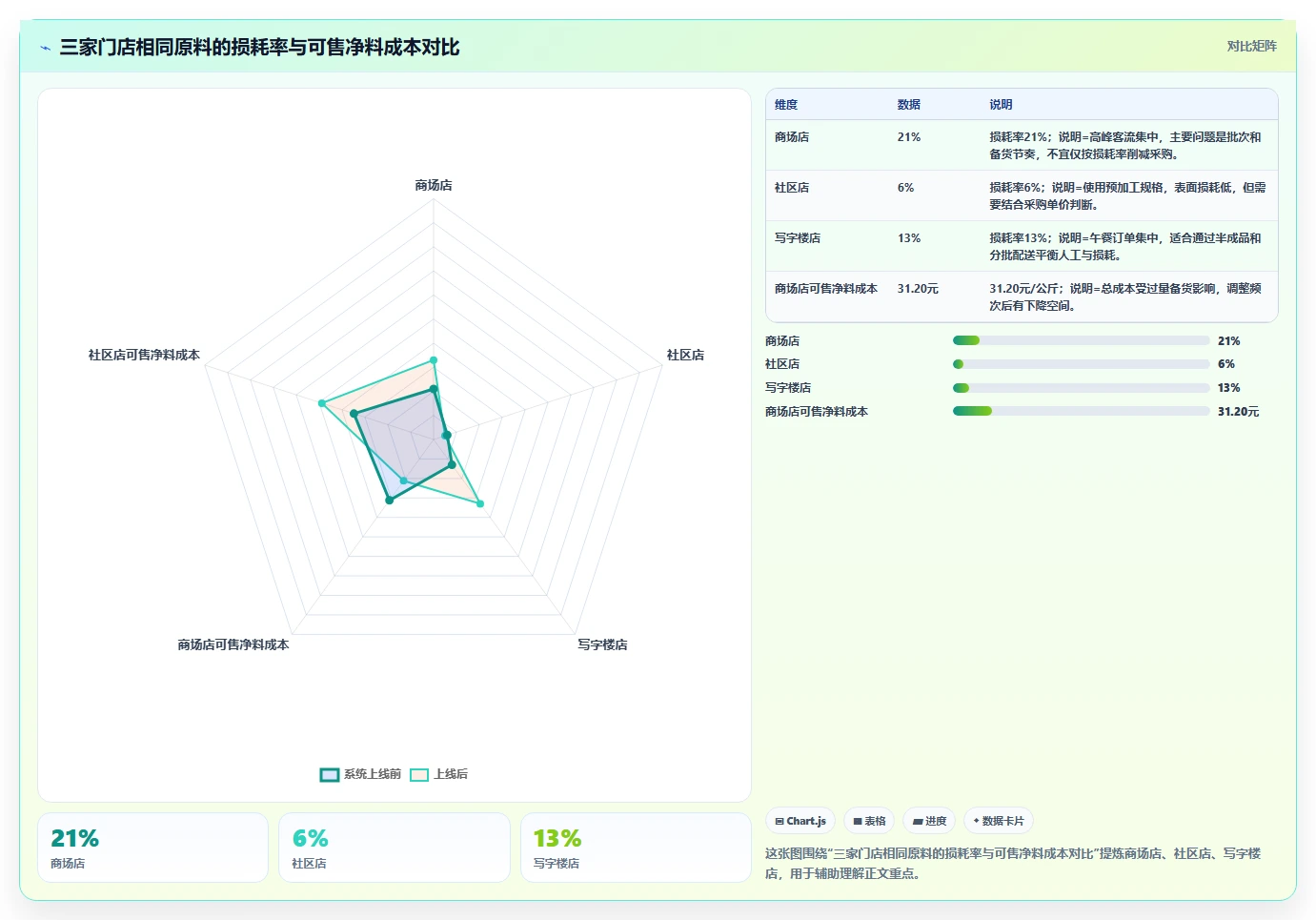Click the blue icon beside the page title
Viewport: 1316px width, 920px height.
45,48
